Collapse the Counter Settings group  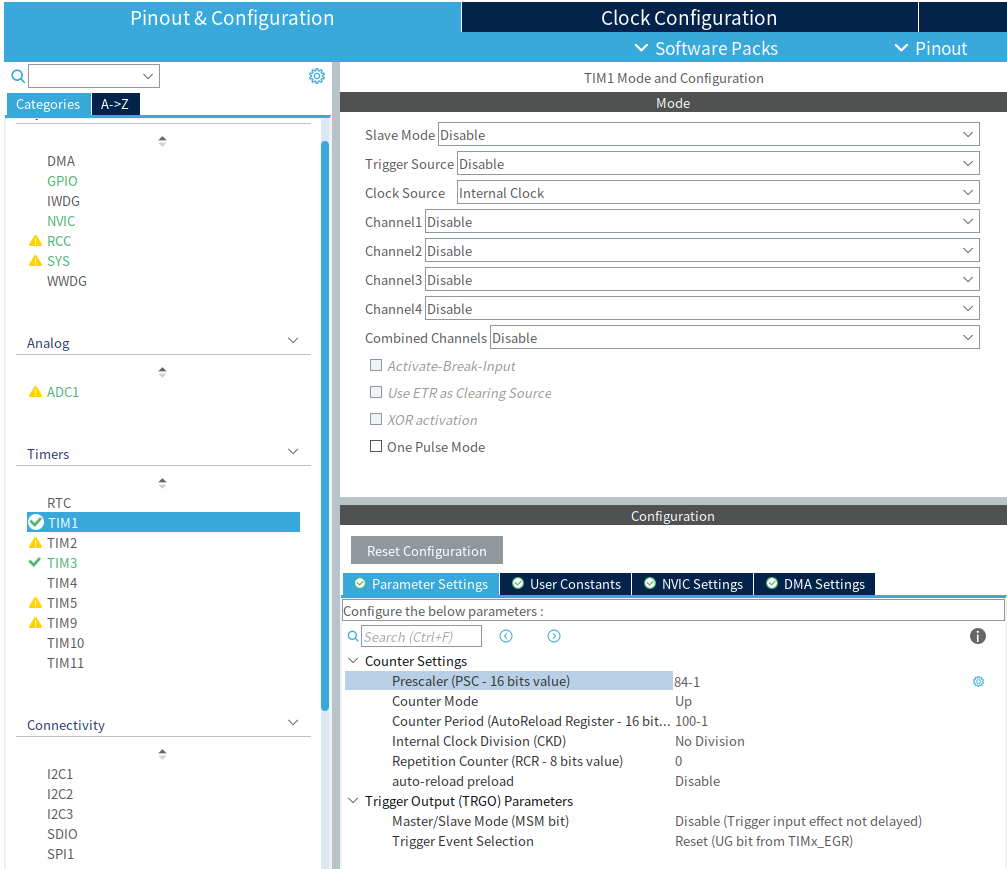pyautogui.click(x=353, y=660)
